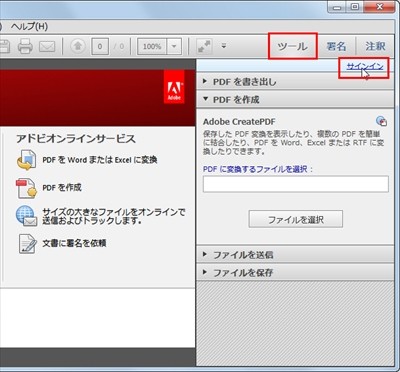Expand the ファイルを保存 section
This screenshot has width=400, height=372.
pos(295,273)
